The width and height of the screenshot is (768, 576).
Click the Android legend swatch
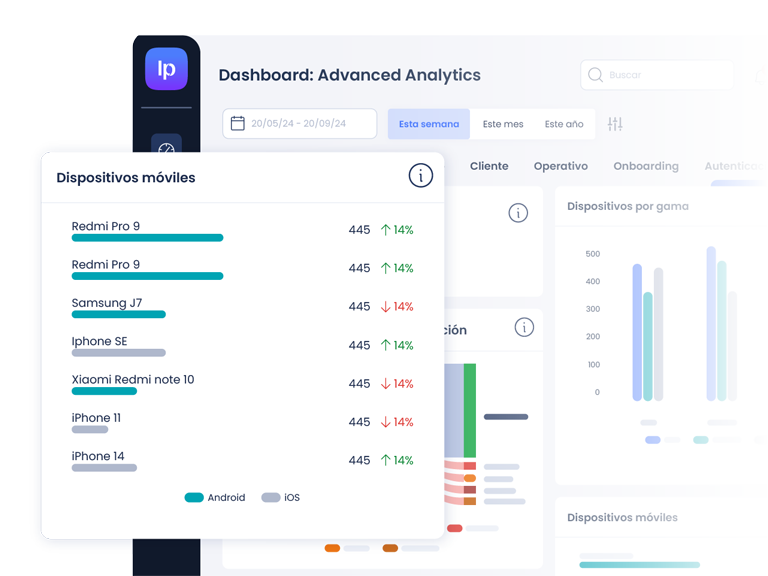(194, 498)
